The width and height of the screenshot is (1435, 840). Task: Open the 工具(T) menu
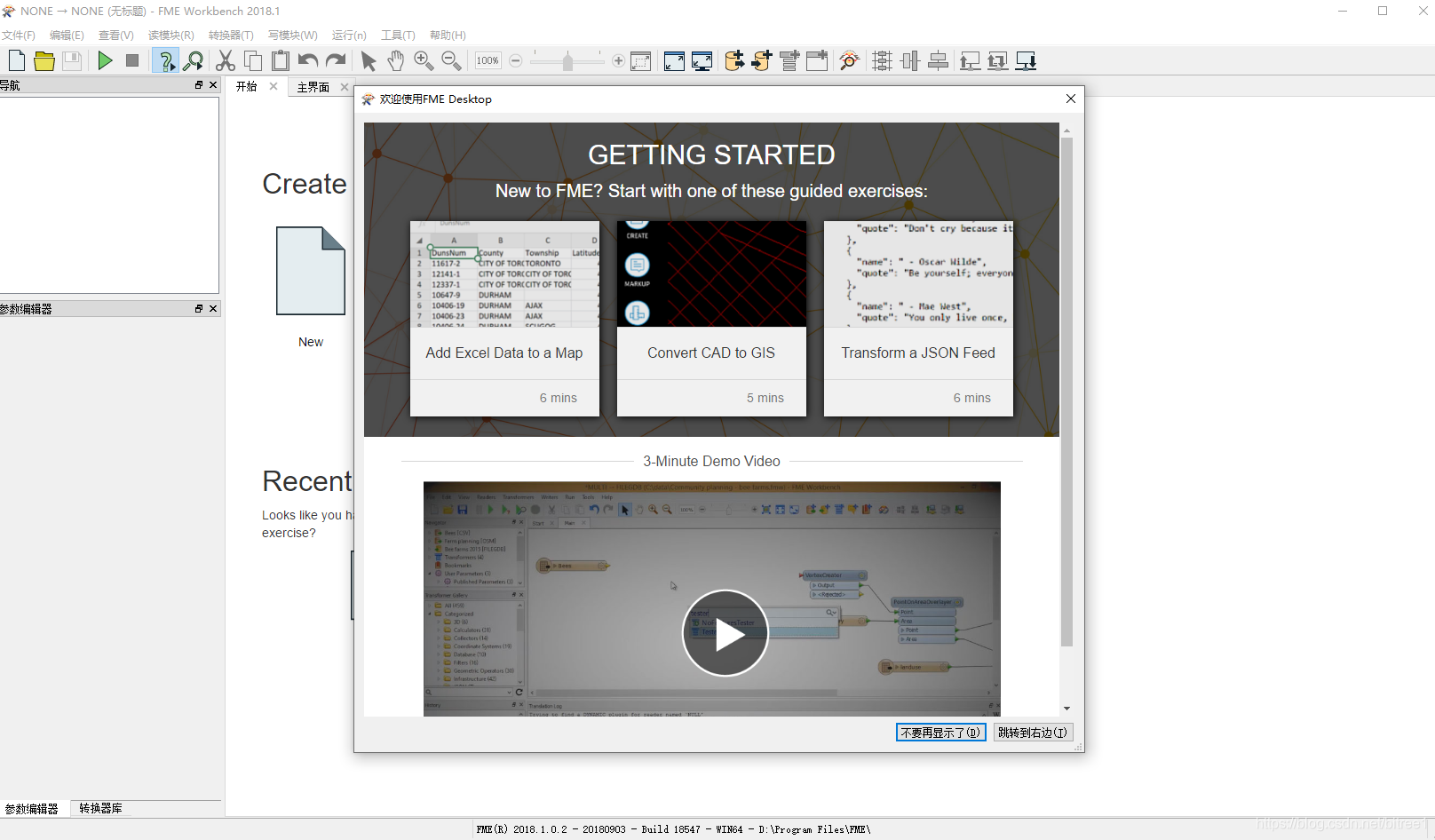(398, 36)
